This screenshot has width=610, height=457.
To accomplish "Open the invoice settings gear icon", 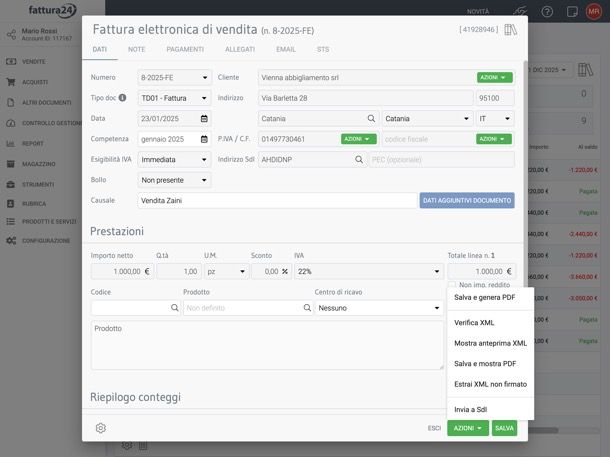I will pos(101,428).
